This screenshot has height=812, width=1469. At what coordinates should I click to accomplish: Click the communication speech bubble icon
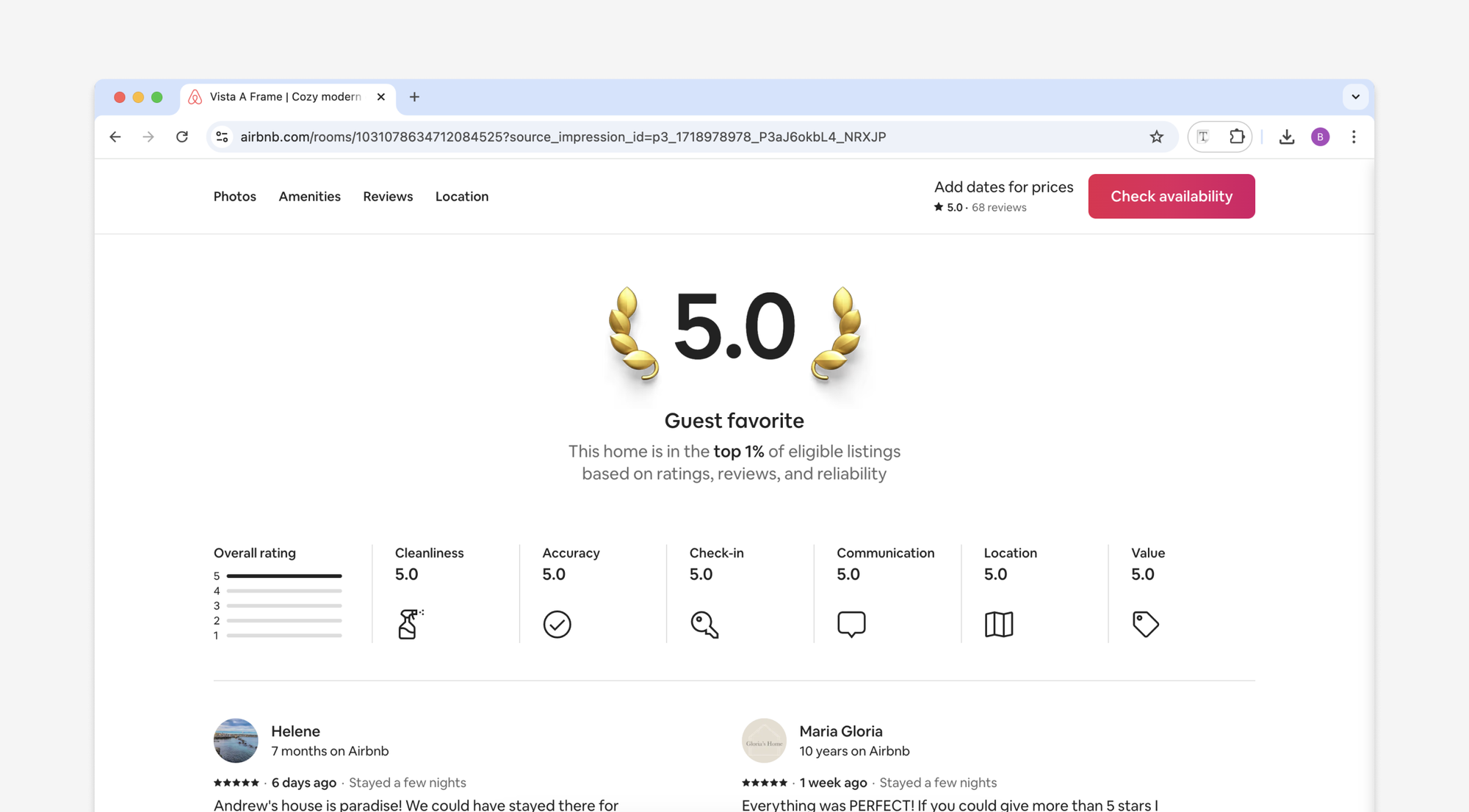coord(852,625)
